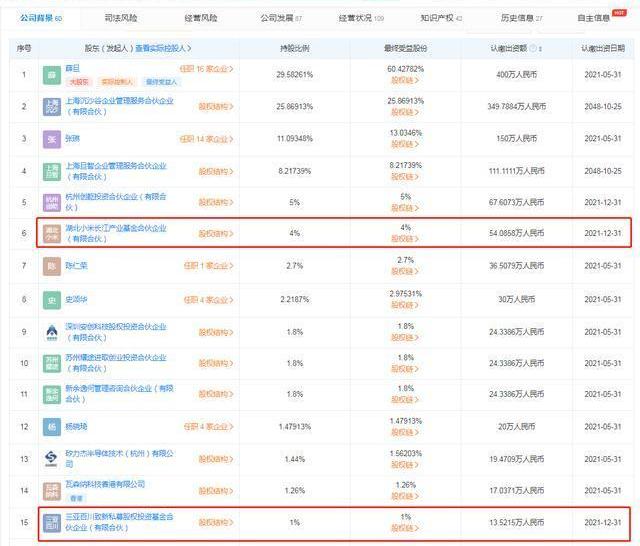Follow the 查看实际控股人 link in header
Image resolution: width=640 pixels, height=546 pixels.
pos(163,48)
